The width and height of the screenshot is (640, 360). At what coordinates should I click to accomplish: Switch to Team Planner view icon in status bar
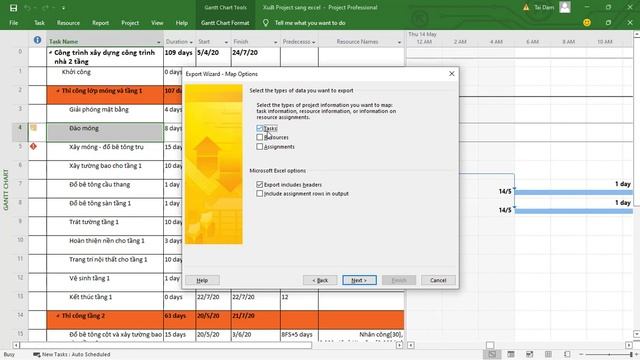pos(529,354)
